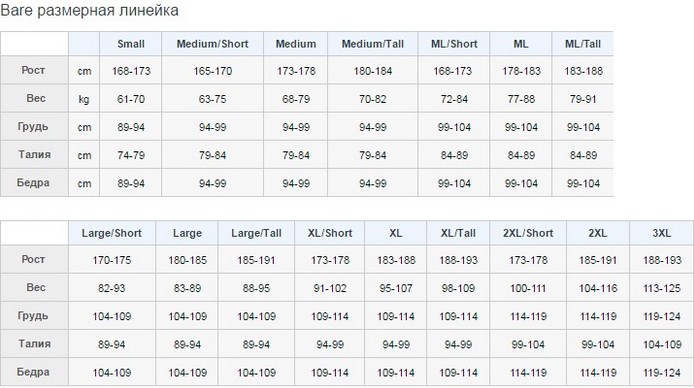The width and height of the screenshot is (694, 388).
Task: Click the Small column header
Action: point(131,44)
